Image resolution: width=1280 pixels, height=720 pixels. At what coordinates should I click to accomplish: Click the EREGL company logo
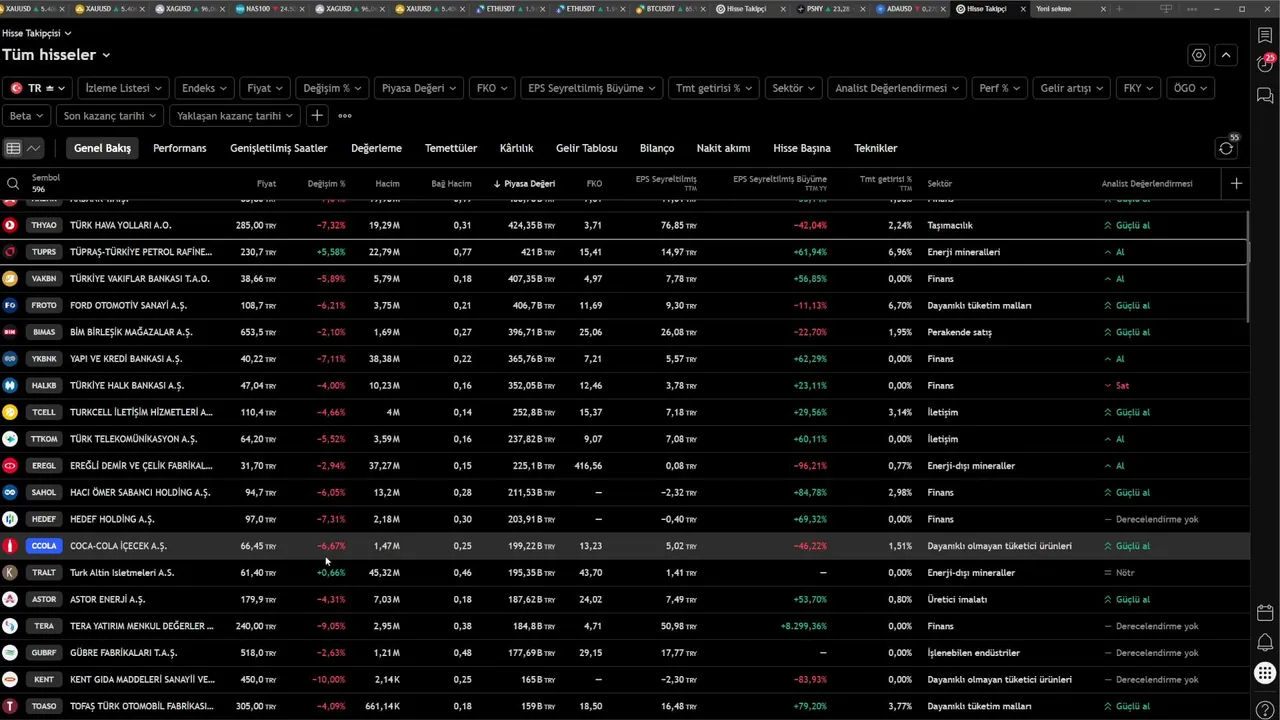pos(10,465)
